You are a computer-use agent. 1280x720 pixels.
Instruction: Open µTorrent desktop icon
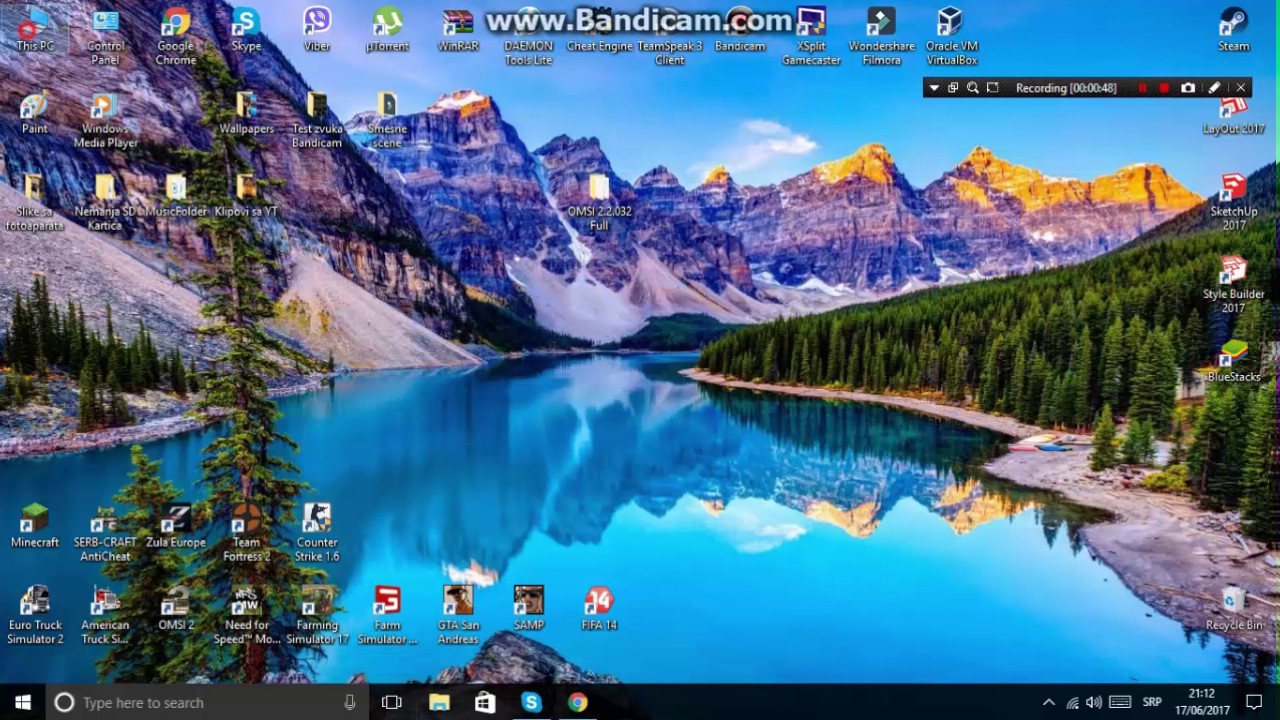[x=387, y=31]
